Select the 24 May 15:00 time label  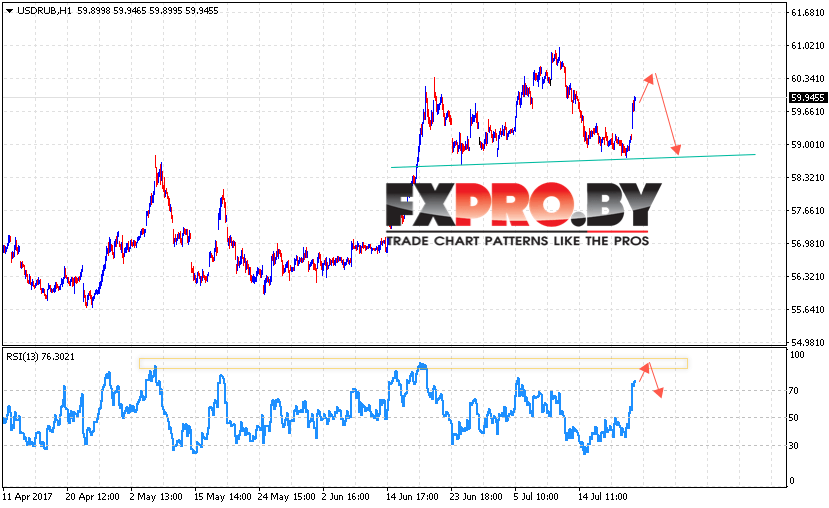click(x=287, y=497)
